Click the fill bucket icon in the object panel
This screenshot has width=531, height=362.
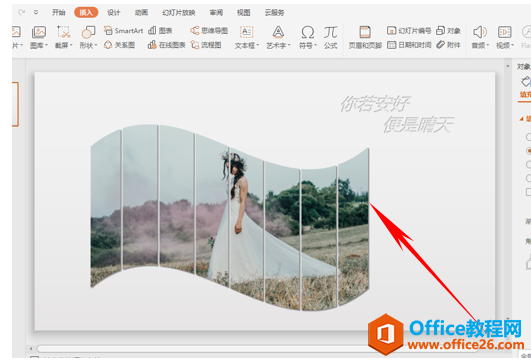pyautogui.click(x=526, y=82)
